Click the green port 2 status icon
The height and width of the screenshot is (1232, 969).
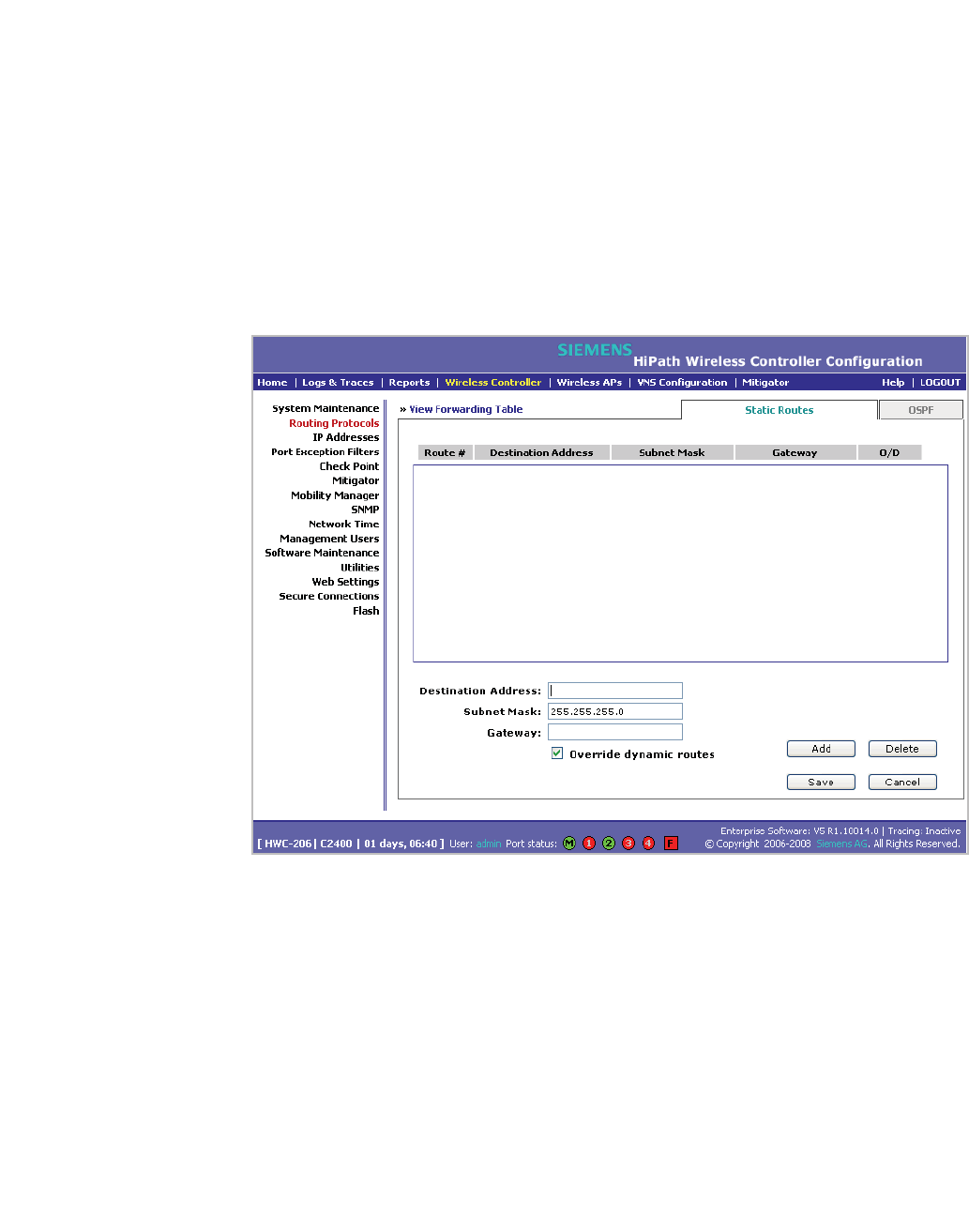tap(609, 844)
